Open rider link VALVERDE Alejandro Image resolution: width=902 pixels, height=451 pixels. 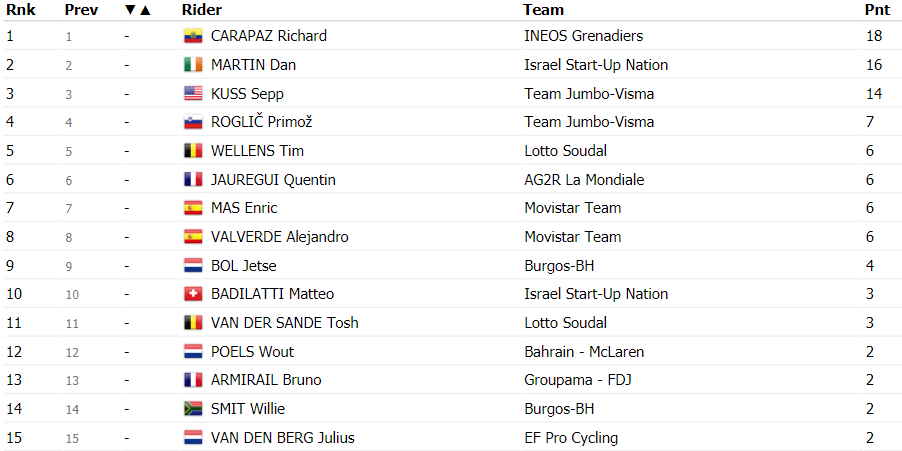pos(280,236)
